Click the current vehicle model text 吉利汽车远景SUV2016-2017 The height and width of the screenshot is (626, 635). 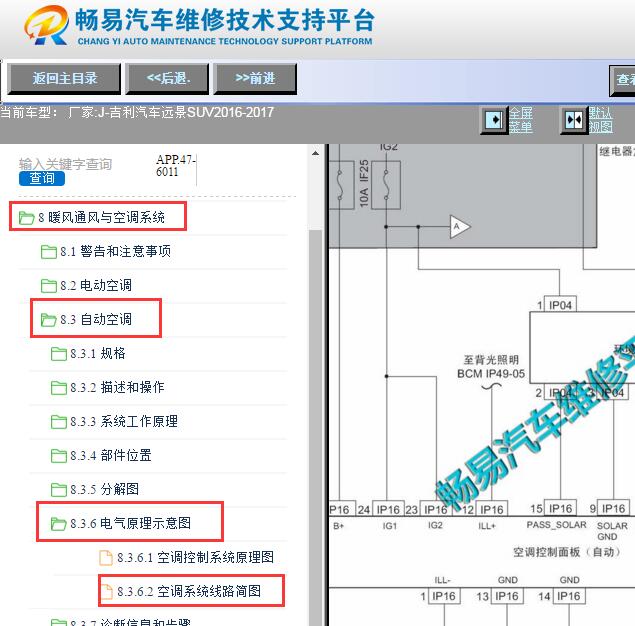tap(191, 112)
